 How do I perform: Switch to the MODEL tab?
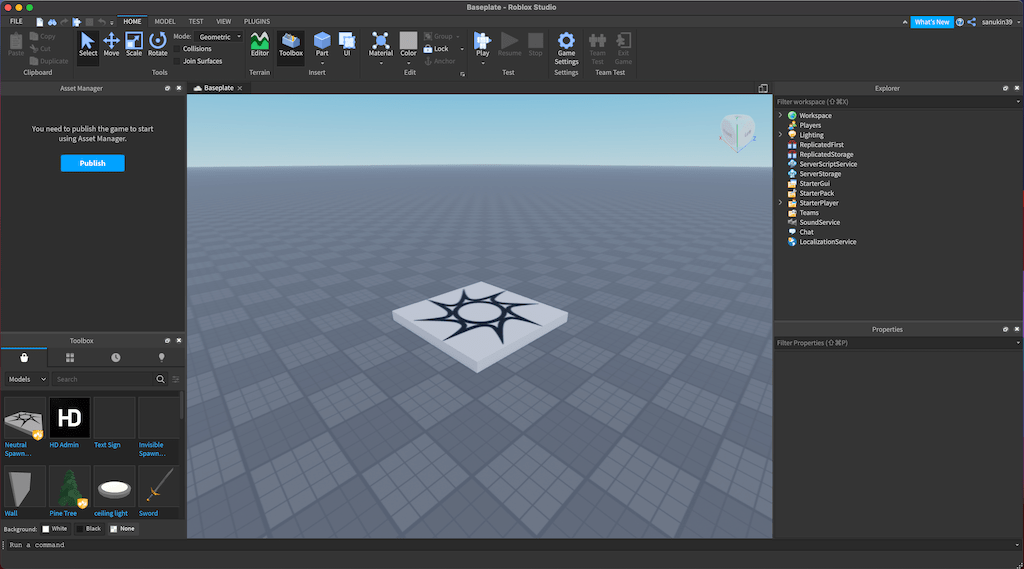[x=165, y=22]
